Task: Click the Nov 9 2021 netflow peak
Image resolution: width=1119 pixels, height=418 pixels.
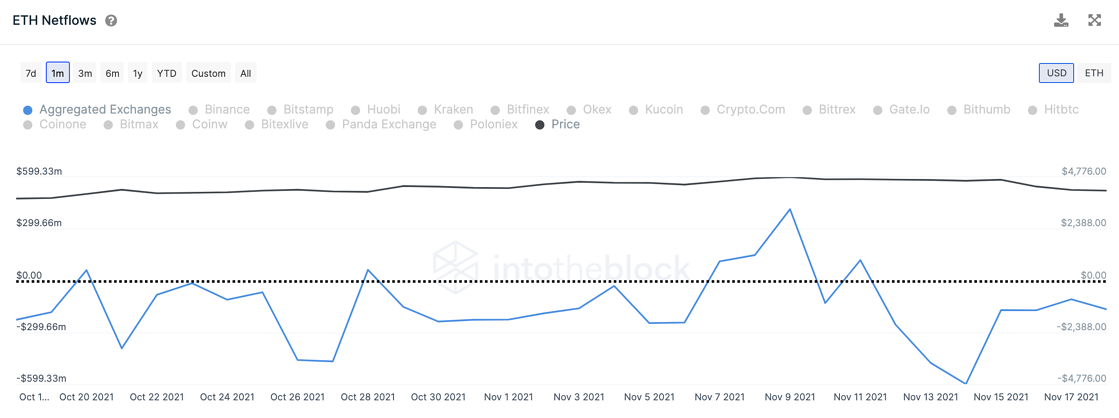Action: [790, 209]
